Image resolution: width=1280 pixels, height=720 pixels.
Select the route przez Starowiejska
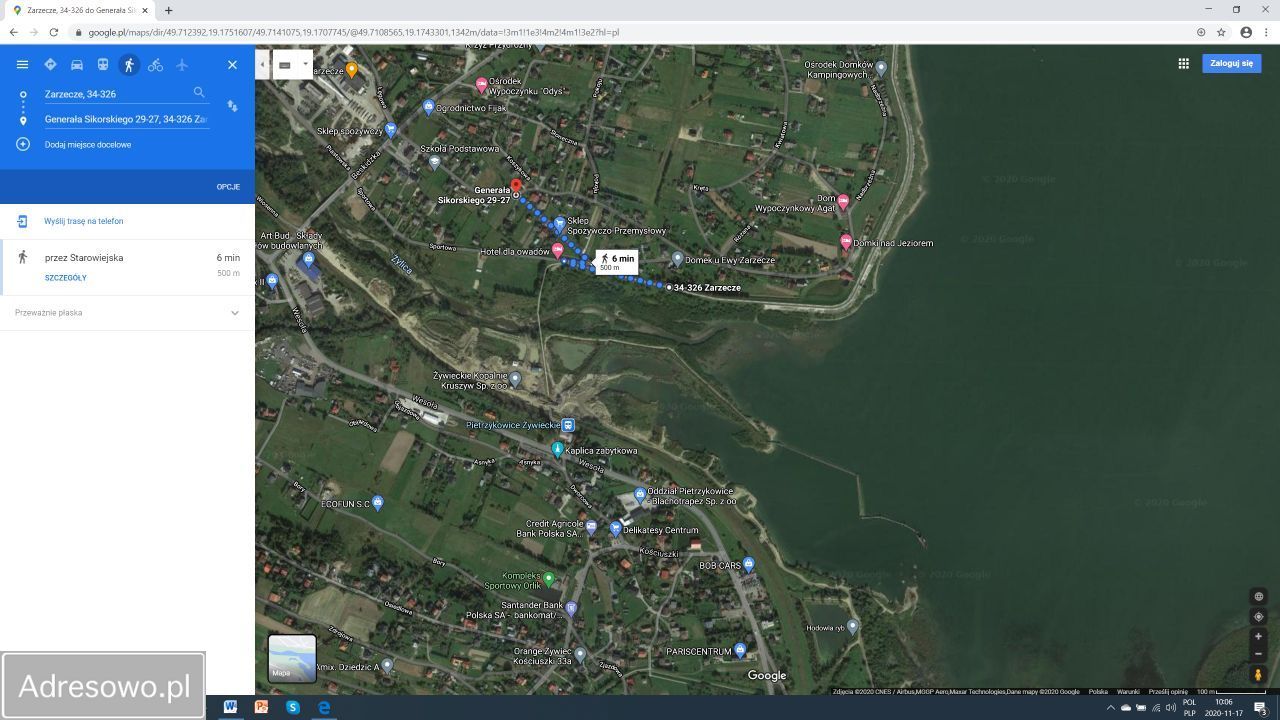click(127, 267)
